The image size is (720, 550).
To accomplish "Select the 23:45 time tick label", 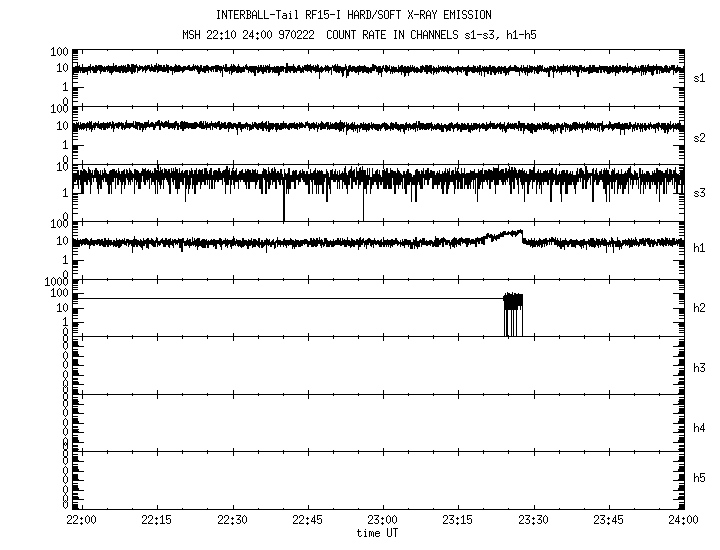I will click(608, 520).
